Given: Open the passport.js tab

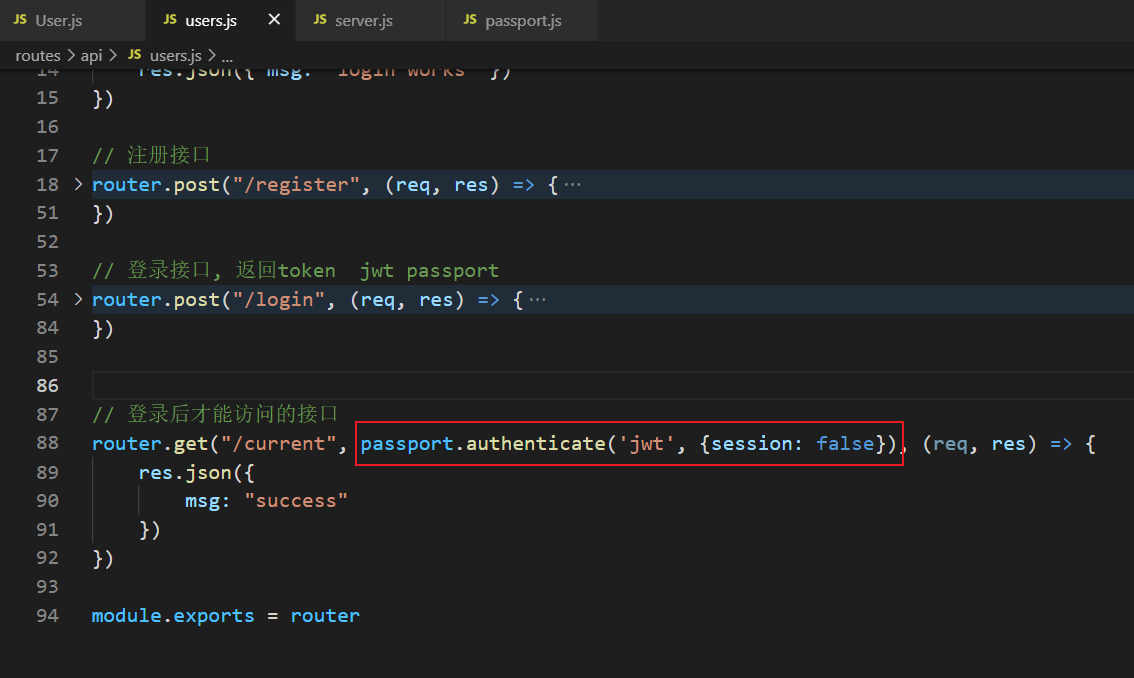Looking at the screenshot, I should [x=523, y=20].
